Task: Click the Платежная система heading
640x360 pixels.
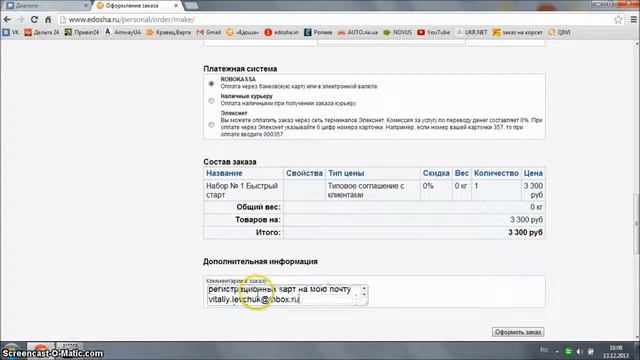Action: point(240,69)
